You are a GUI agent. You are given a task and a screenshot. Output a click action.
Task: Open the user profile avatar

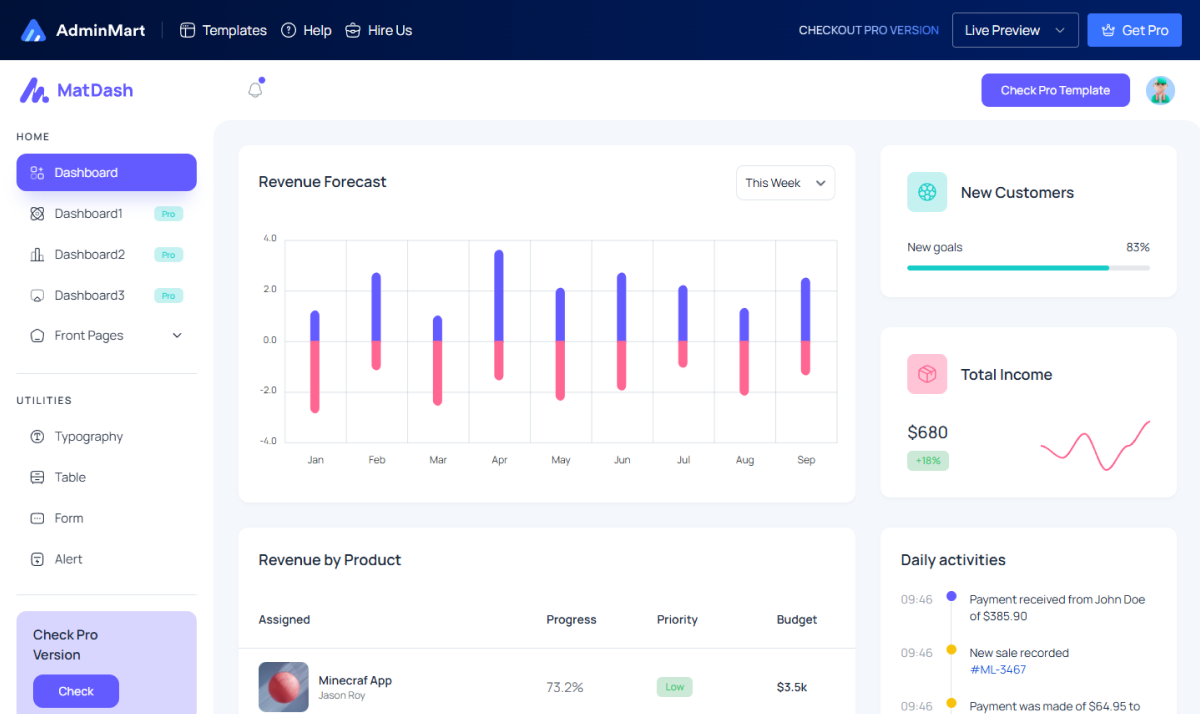(x=1160, y=90)
